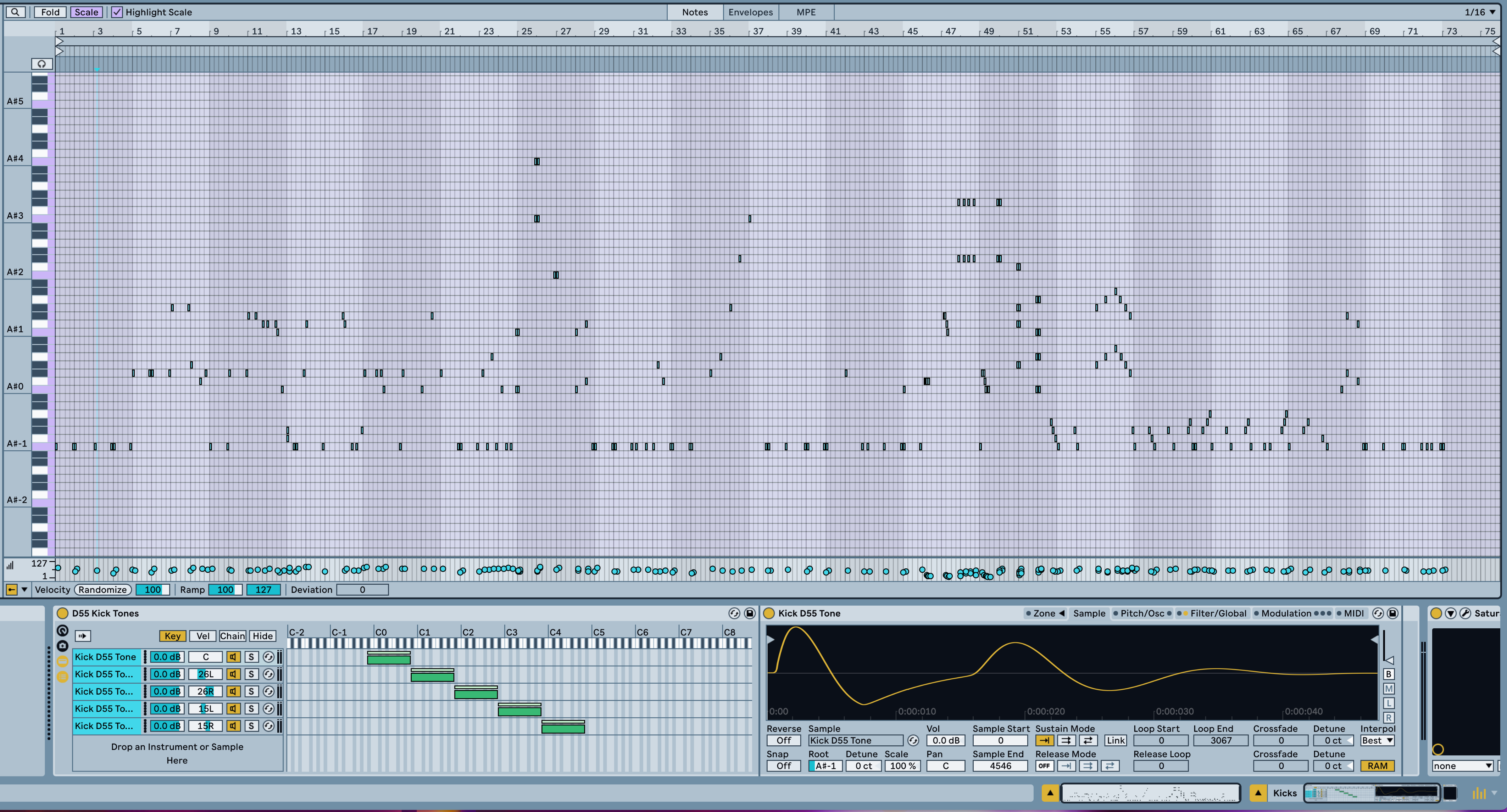This screenshot has width=1507, height=812.
Task: Click the Velocity Deviation slider field
Action: (362, 590)
